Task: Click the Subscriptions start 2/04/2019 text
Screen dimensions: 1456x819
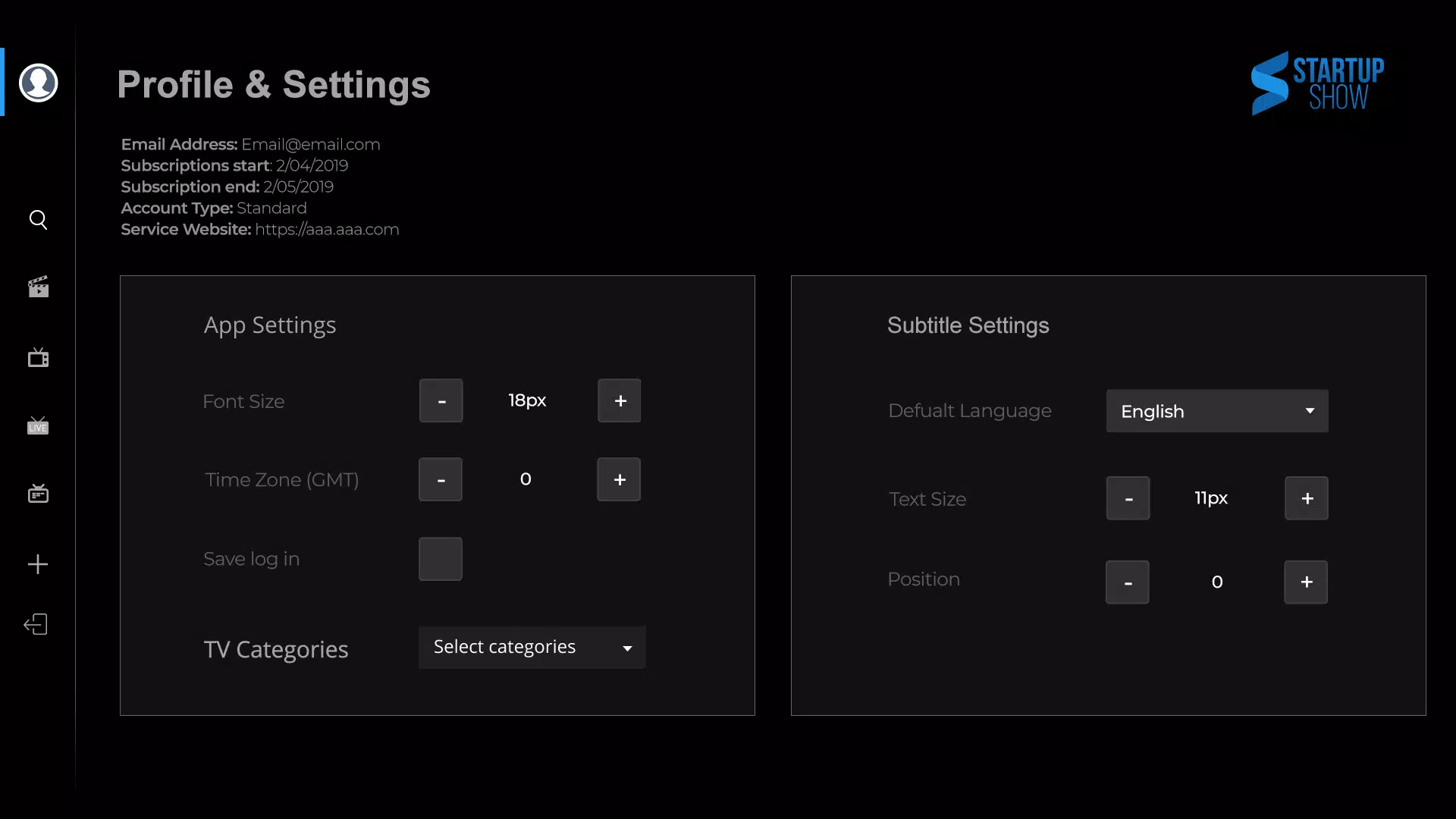Action: pos(234,165)
